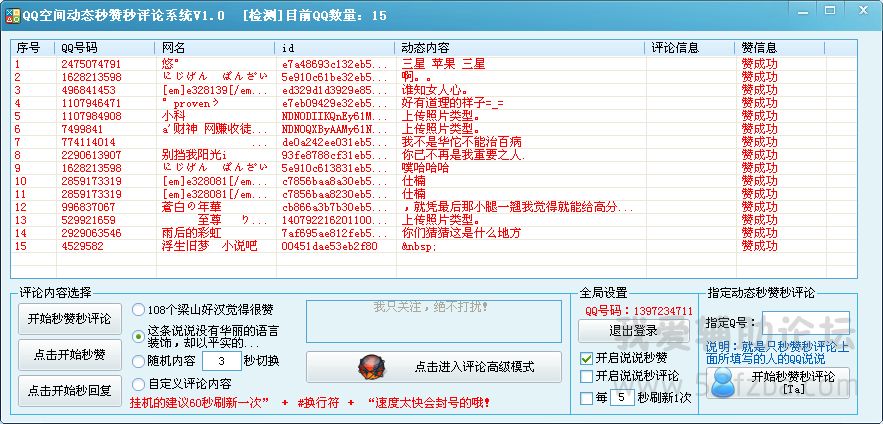Open 点击进入评论高级模式

pos(434,367)
